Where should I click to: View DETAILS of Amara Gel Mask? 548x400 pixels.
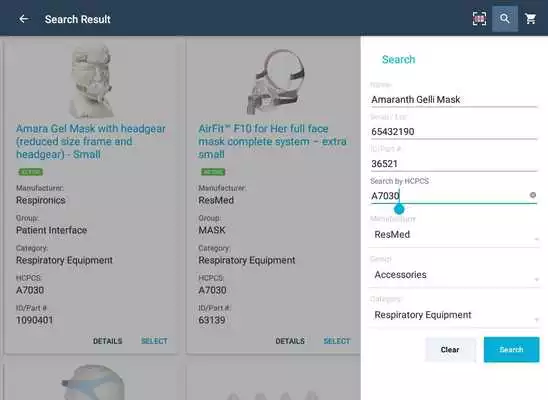[107, 341]
